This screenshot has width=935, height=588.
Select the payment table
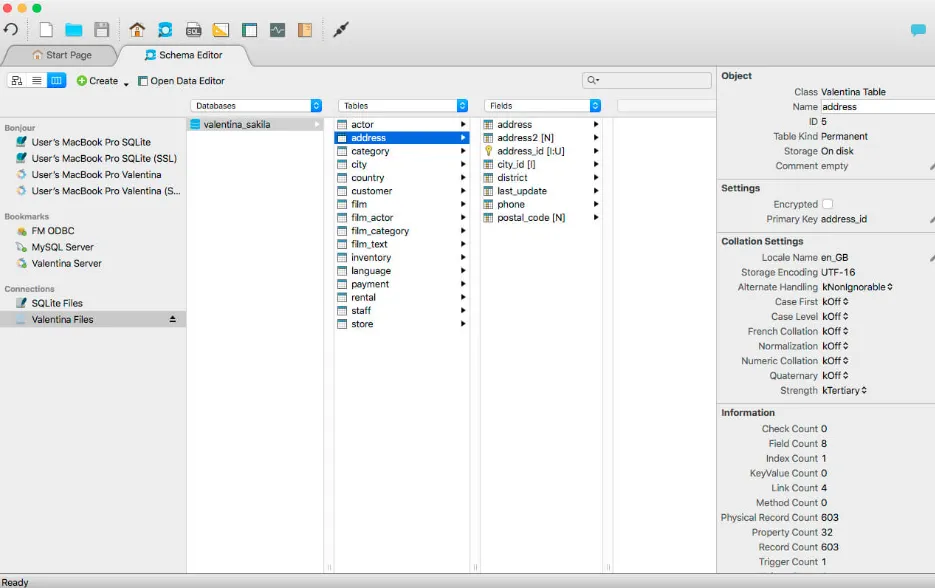(402, 284)
